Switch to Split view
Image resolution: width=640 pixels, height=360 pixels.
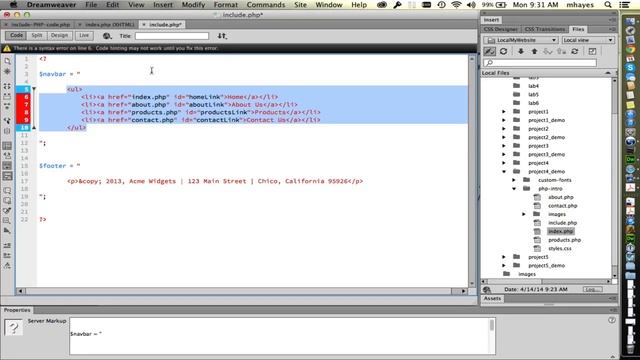point(37,36)
